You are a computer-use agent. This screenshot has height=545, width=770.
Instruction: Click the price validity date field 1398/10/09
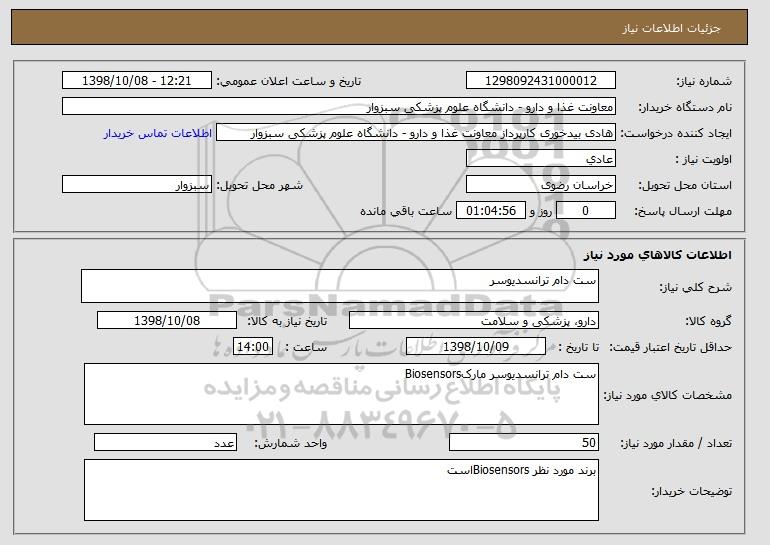pyautogui.click(x=476, y=347)
